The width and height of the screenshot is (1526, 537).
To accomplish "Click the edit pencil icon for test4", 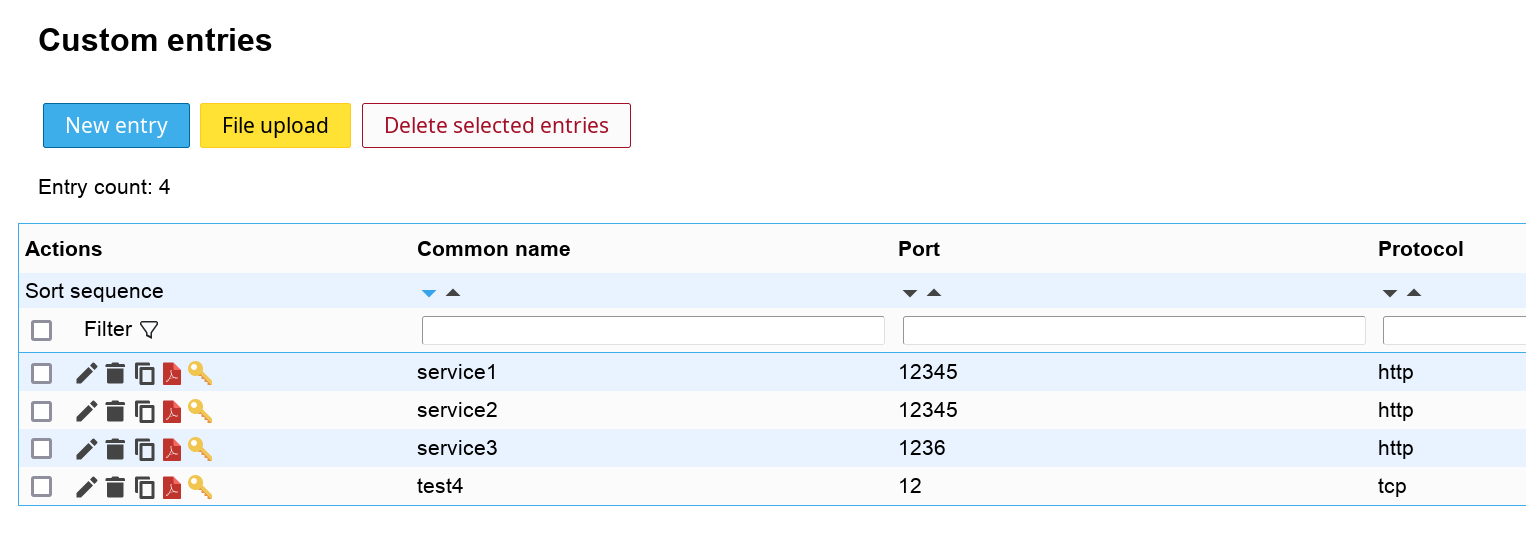I will coord(87,488).
